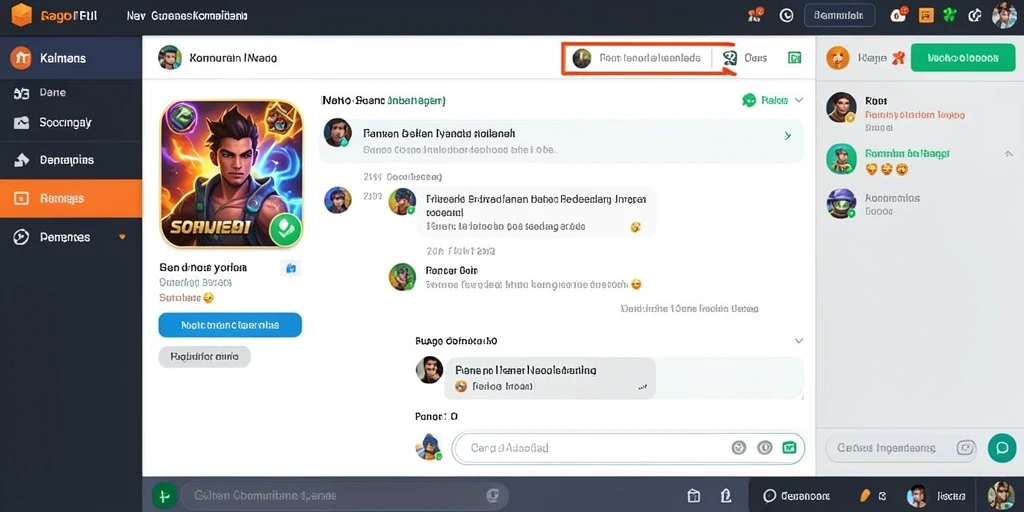Open the "Iscka" user avatar in bottom bar
This screenshot has height=512, width=1024.
[x=916, y=496]
